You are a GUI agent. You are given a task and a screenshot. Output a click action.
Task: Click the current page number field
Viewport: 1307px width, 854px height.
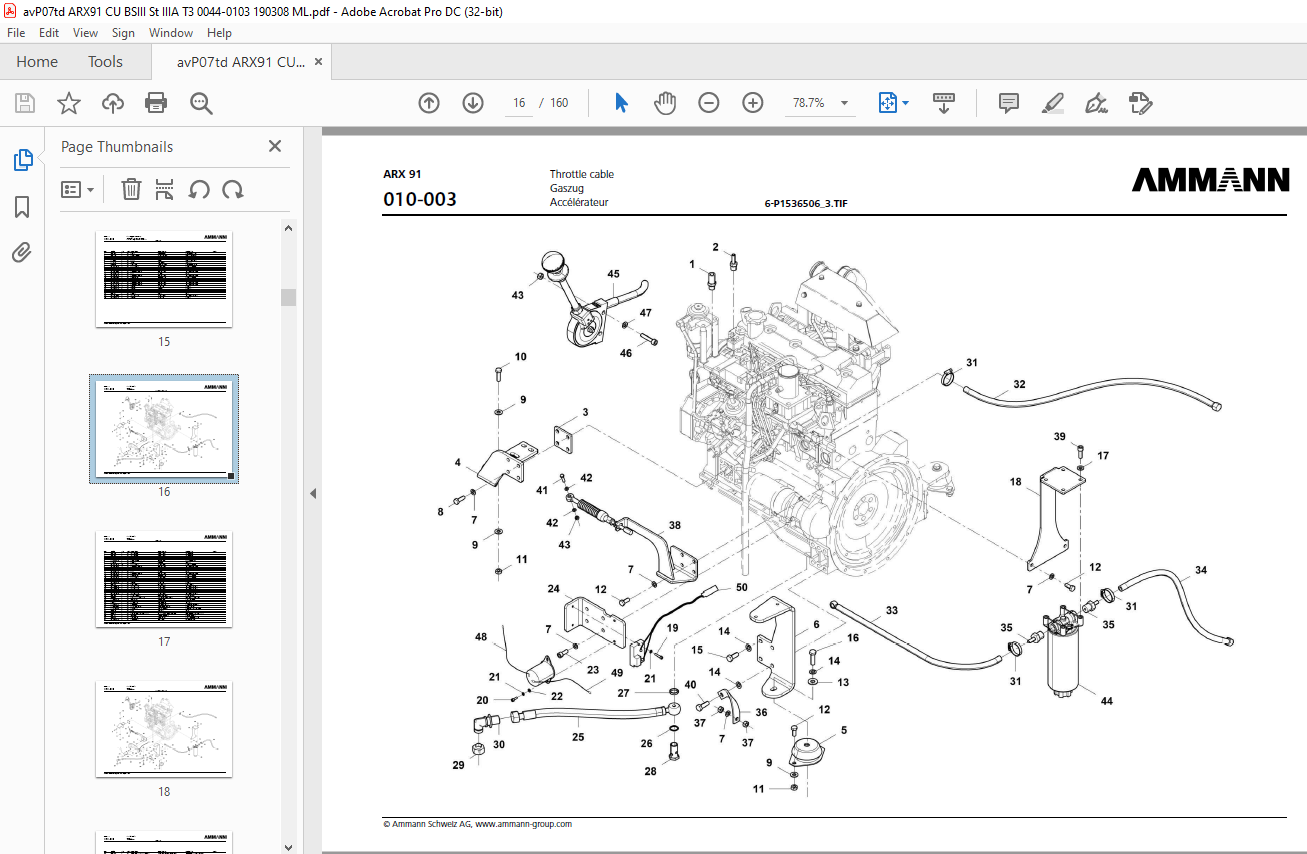coord(519,103)
